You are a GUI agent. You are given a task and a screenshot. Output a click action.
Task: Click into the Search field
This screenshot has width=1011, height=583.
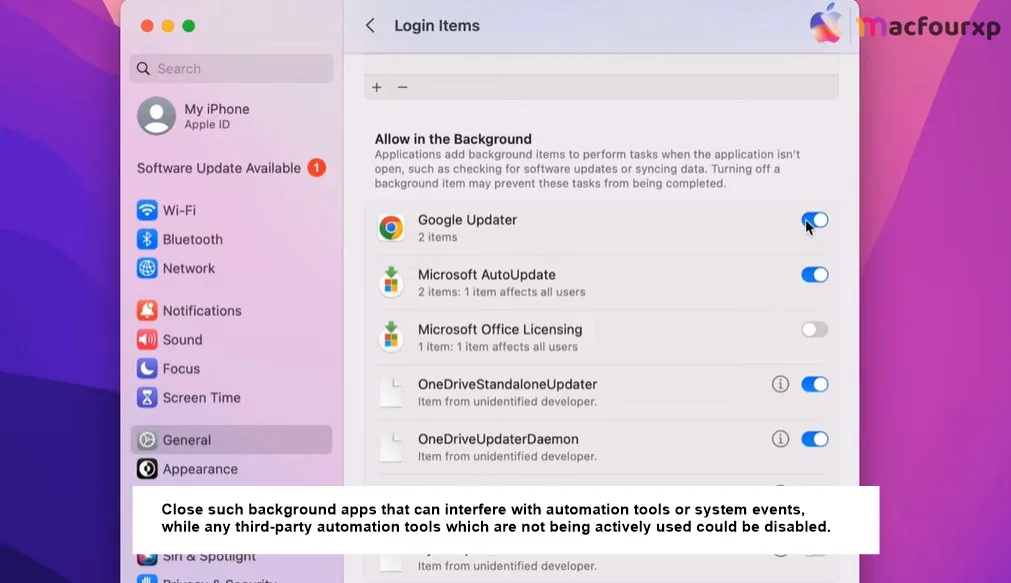231,68
